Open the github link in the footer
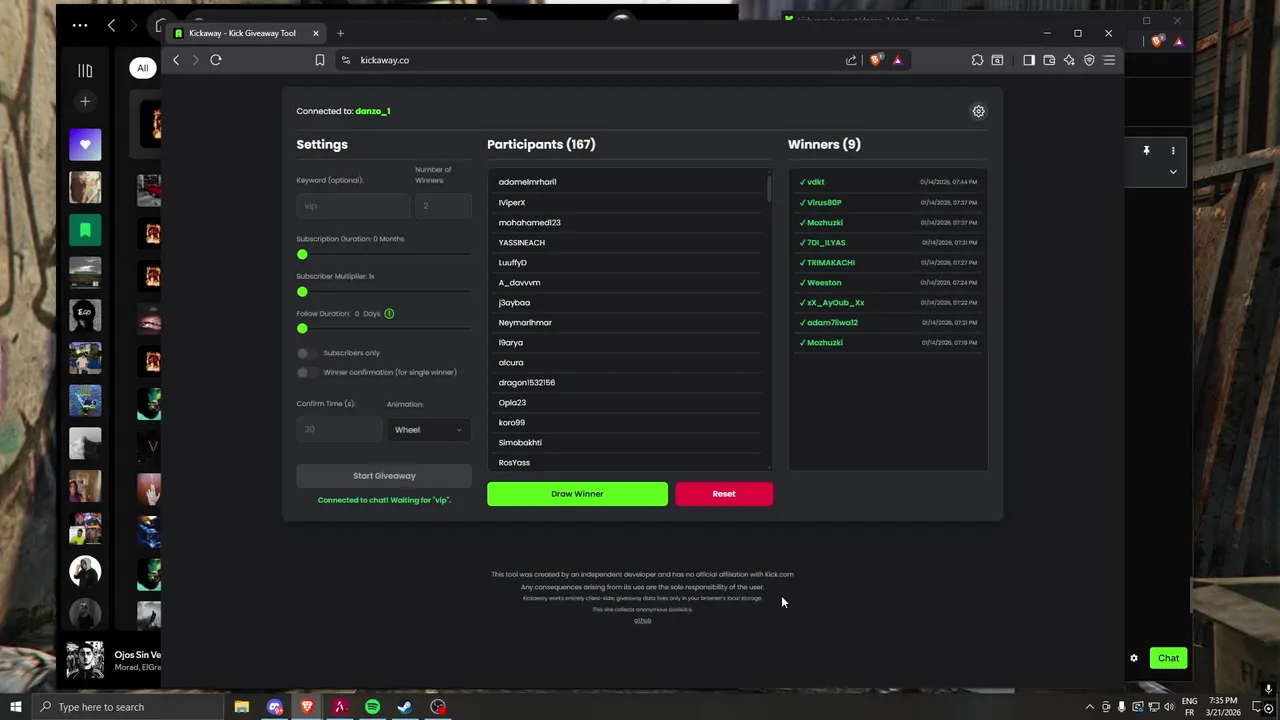The image size is (1280, 720). [642, 621]
